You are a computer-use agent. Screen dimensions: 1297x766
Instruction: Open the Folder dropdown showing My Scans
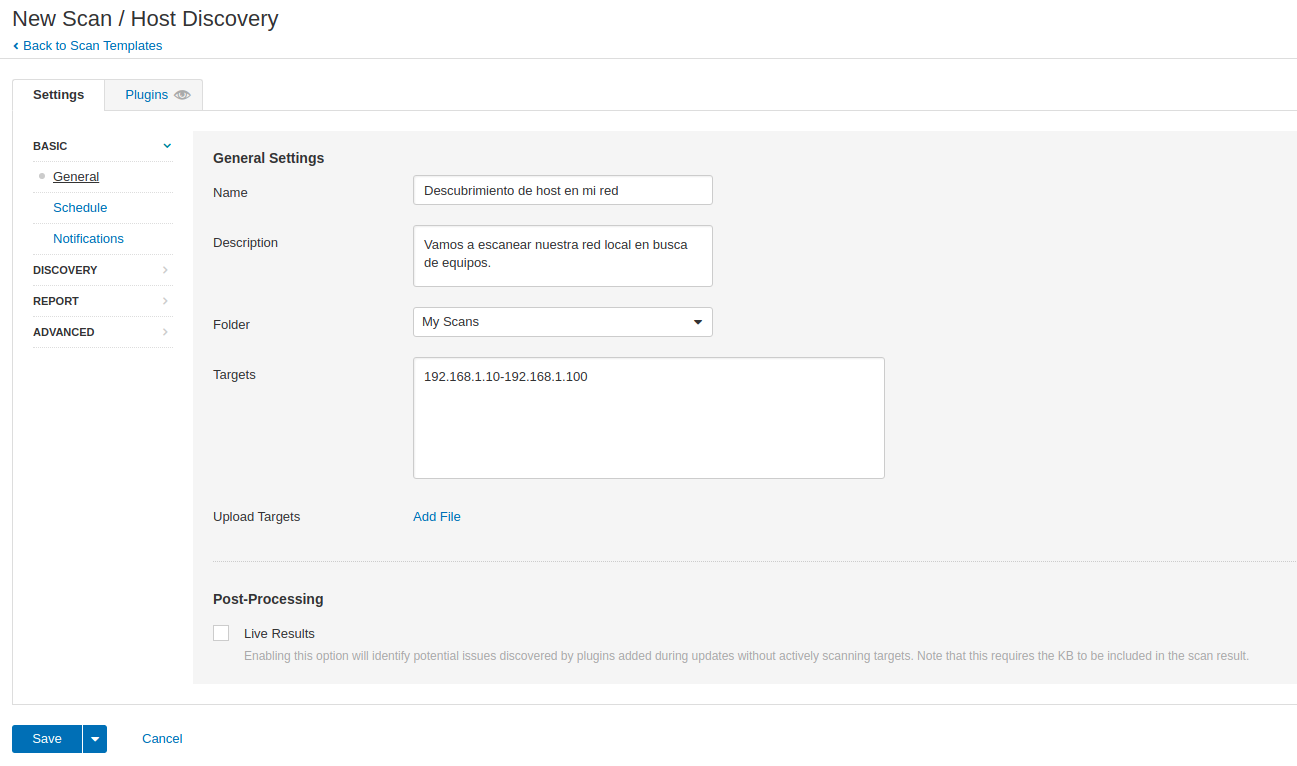tap(563, 322)
